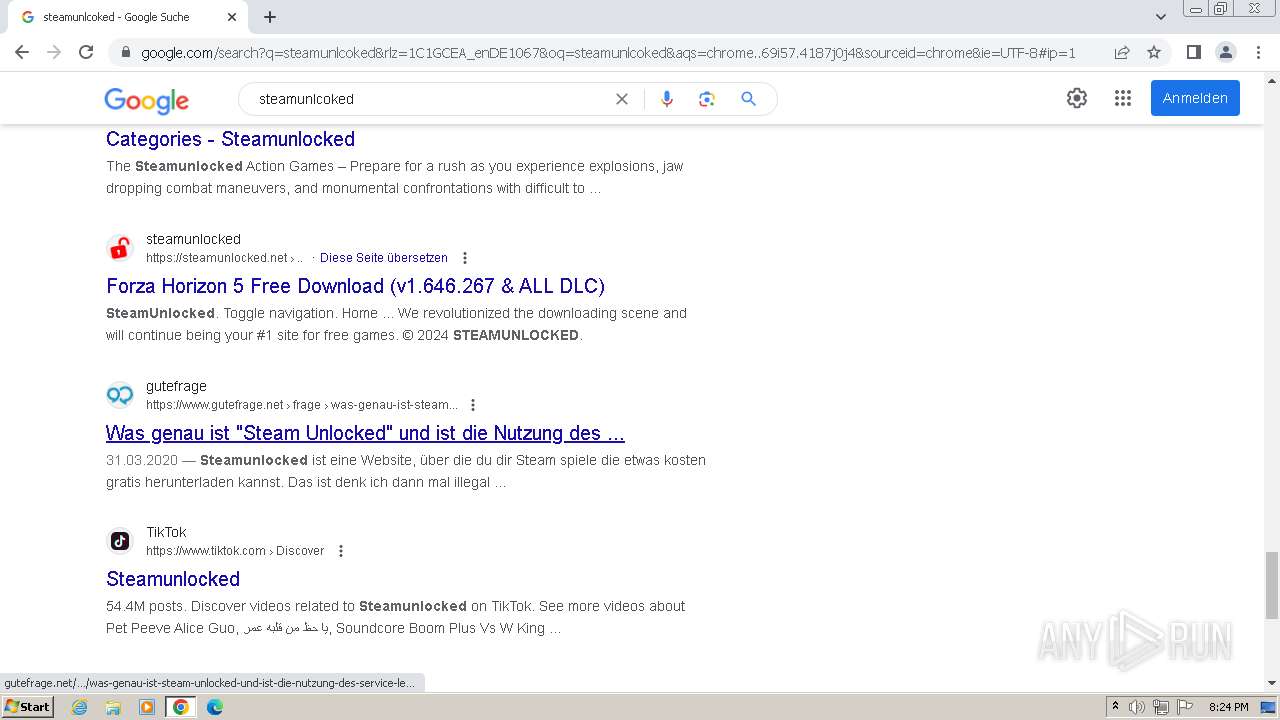Launch Microsoft Edge from the taskbar
The image size is (1280, 720).
click(x=215, y=707)
